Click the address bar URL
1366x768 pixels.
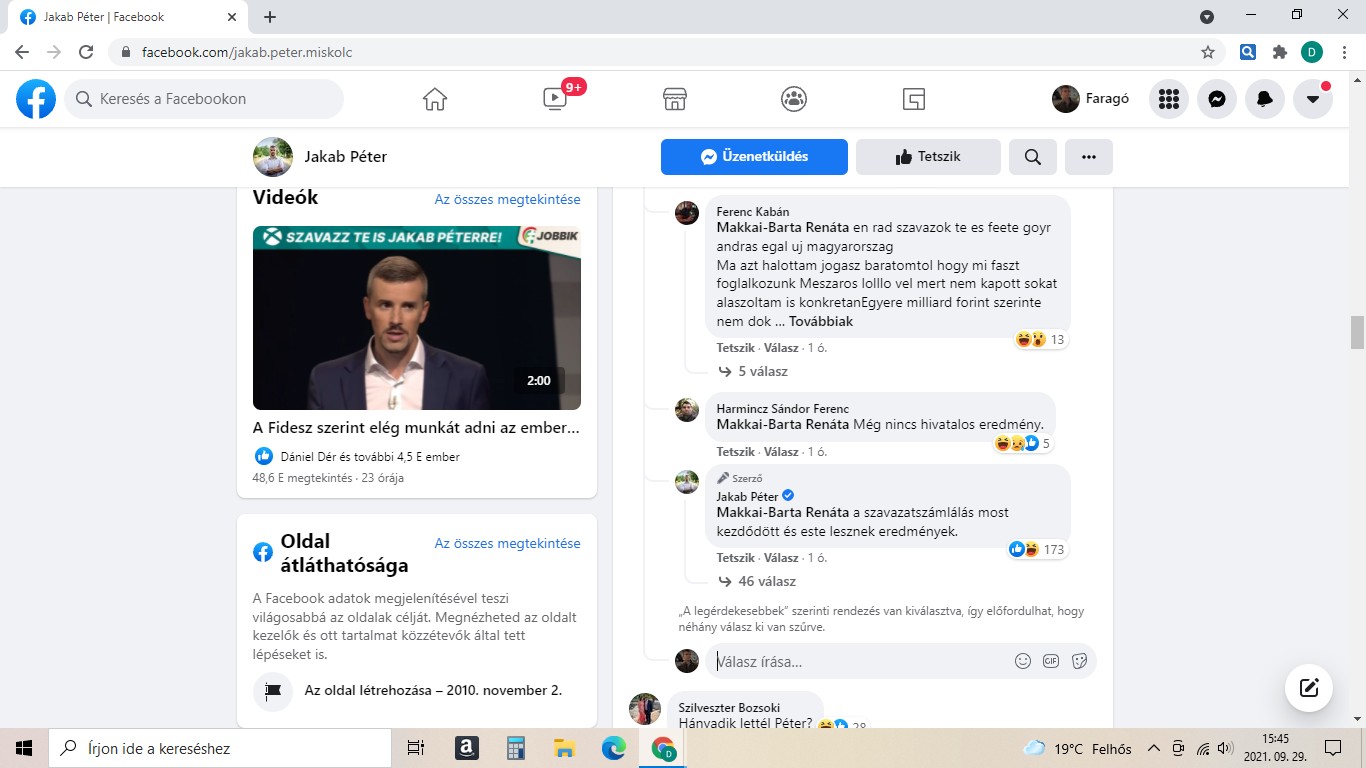click(247, 52)
